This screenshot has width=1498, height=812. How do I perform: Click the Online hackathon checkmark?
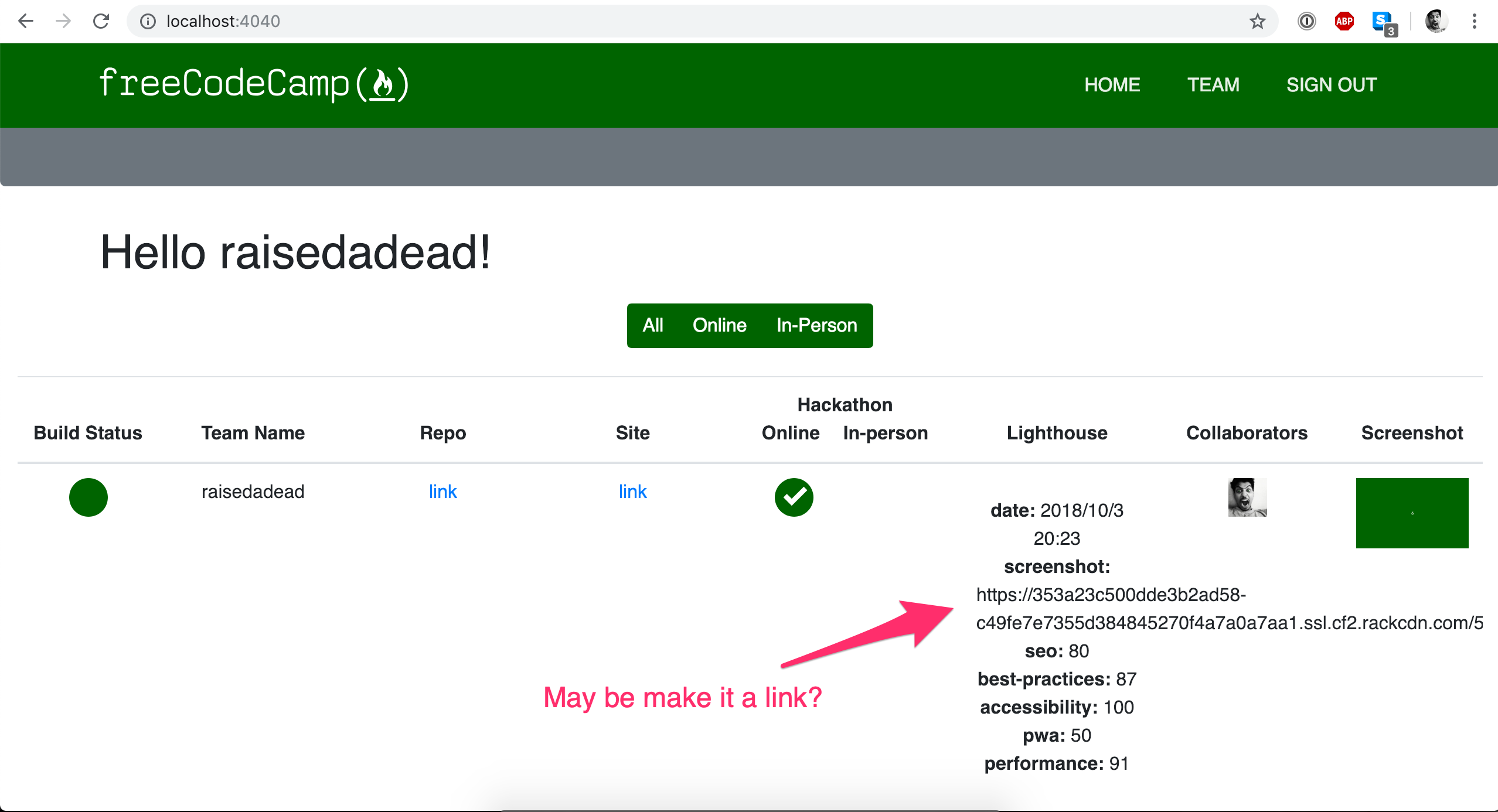[794, 497]
